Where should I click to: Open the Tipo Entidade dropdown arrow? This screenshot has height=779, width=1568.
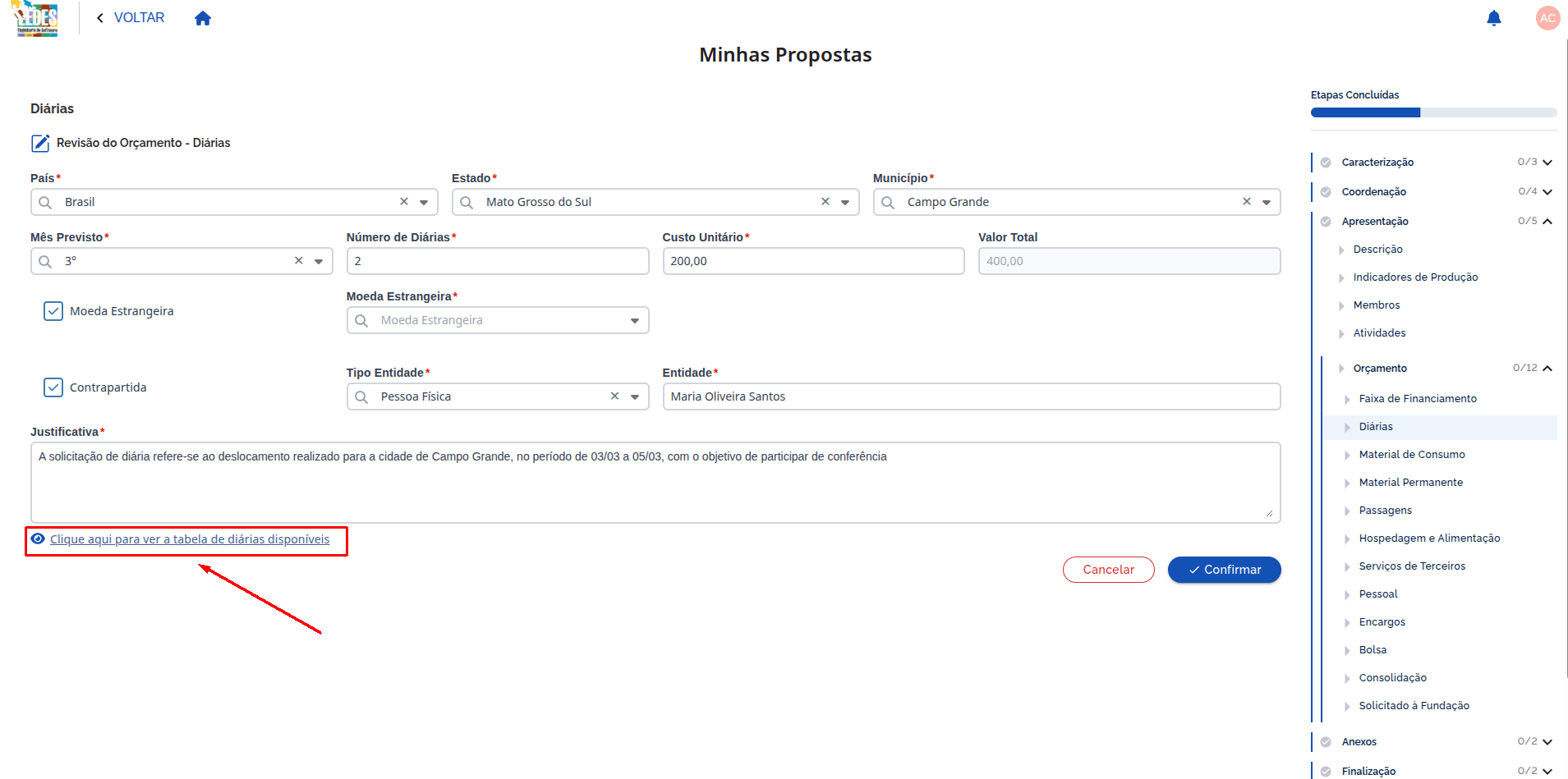[x=635, y=396]
